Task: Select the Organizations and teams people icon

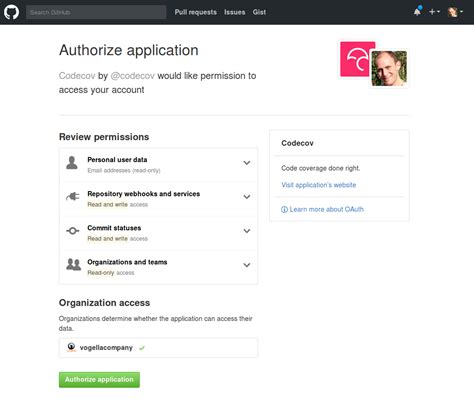Action: pos(73,265)
